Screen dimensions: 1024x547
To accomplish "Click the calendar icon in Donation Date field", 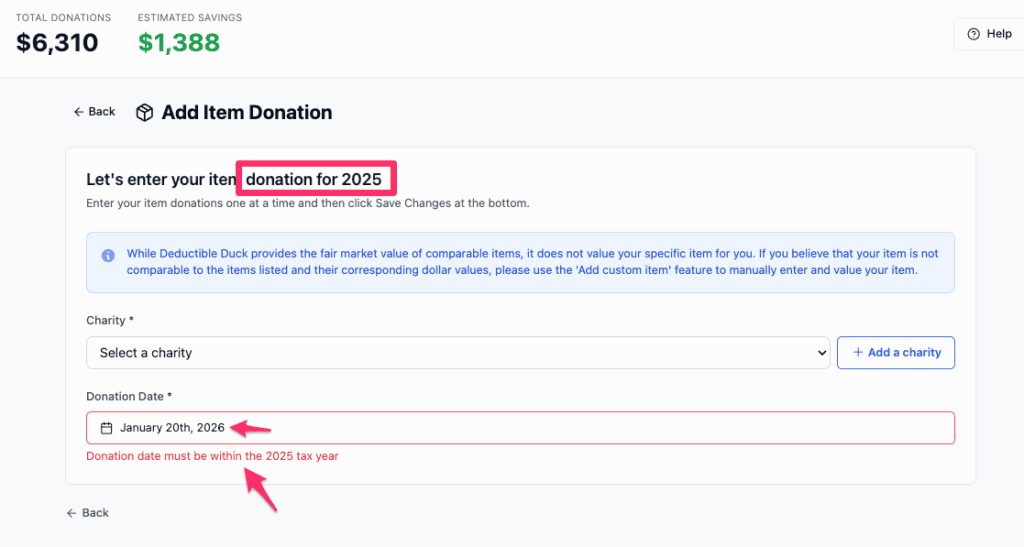I will pos(107,428).
